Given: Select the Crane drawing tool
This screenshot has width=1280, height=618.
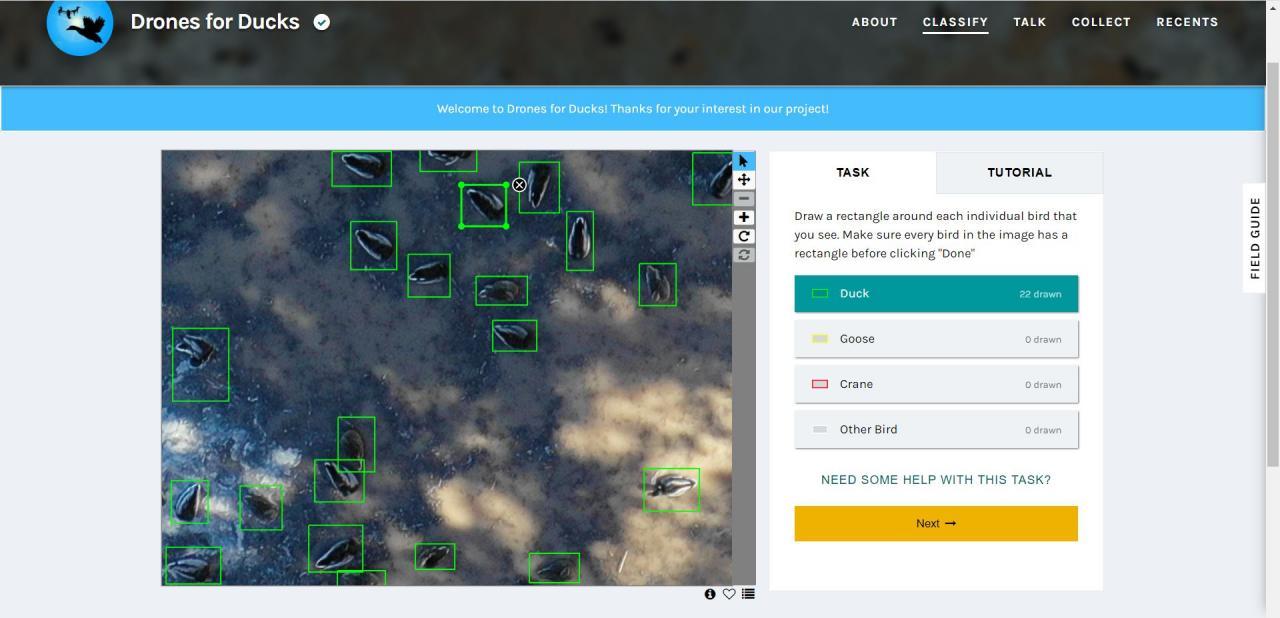Looking at the screenshot, I should [936, 384].
